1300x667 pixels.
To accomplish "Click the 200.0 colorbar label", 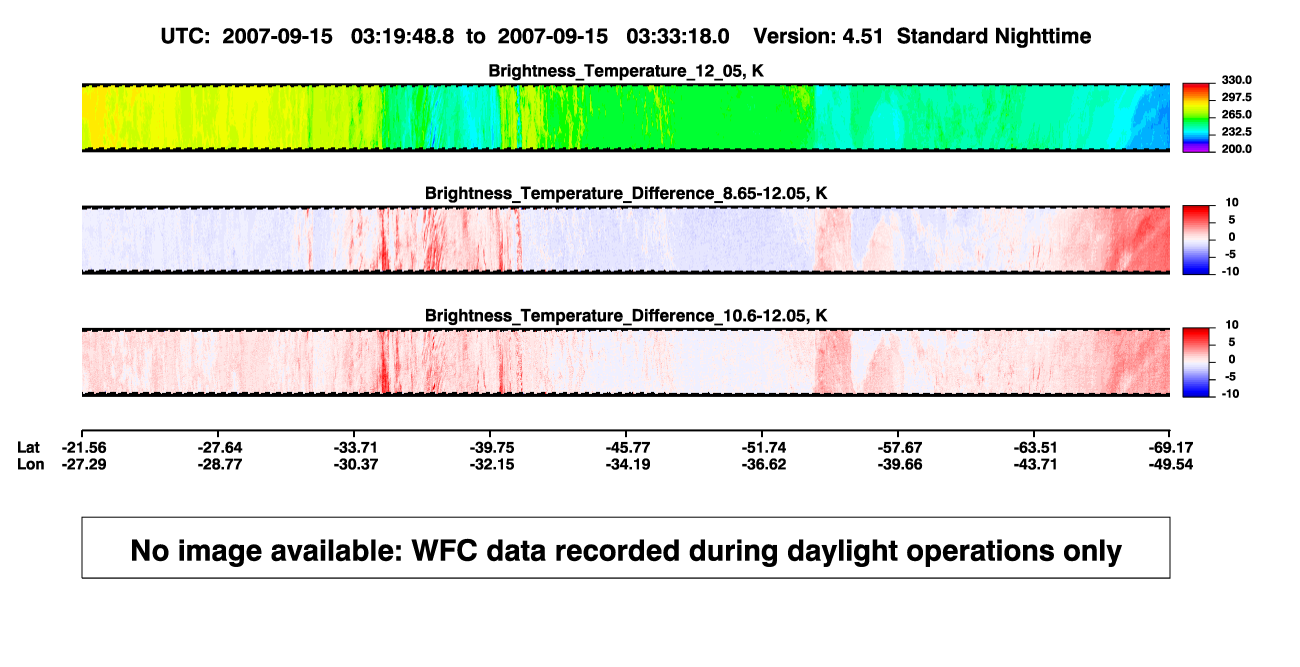I will pyautogui.click(x=1236, y=148).
